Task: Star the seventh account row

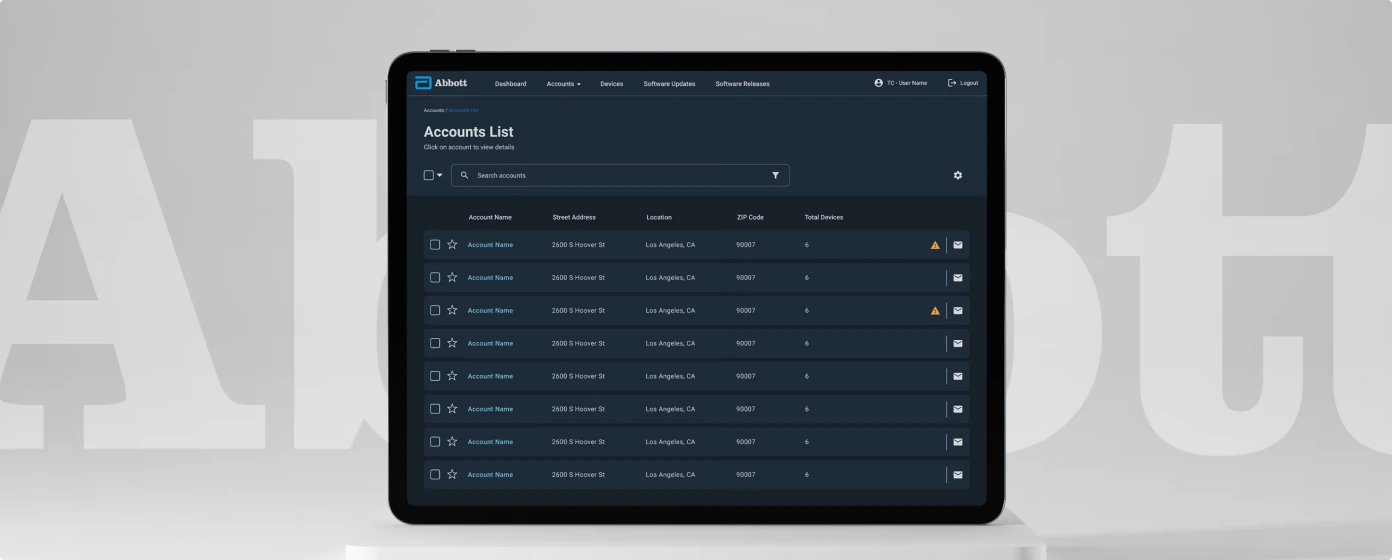Action: click(x=452, y=441)
